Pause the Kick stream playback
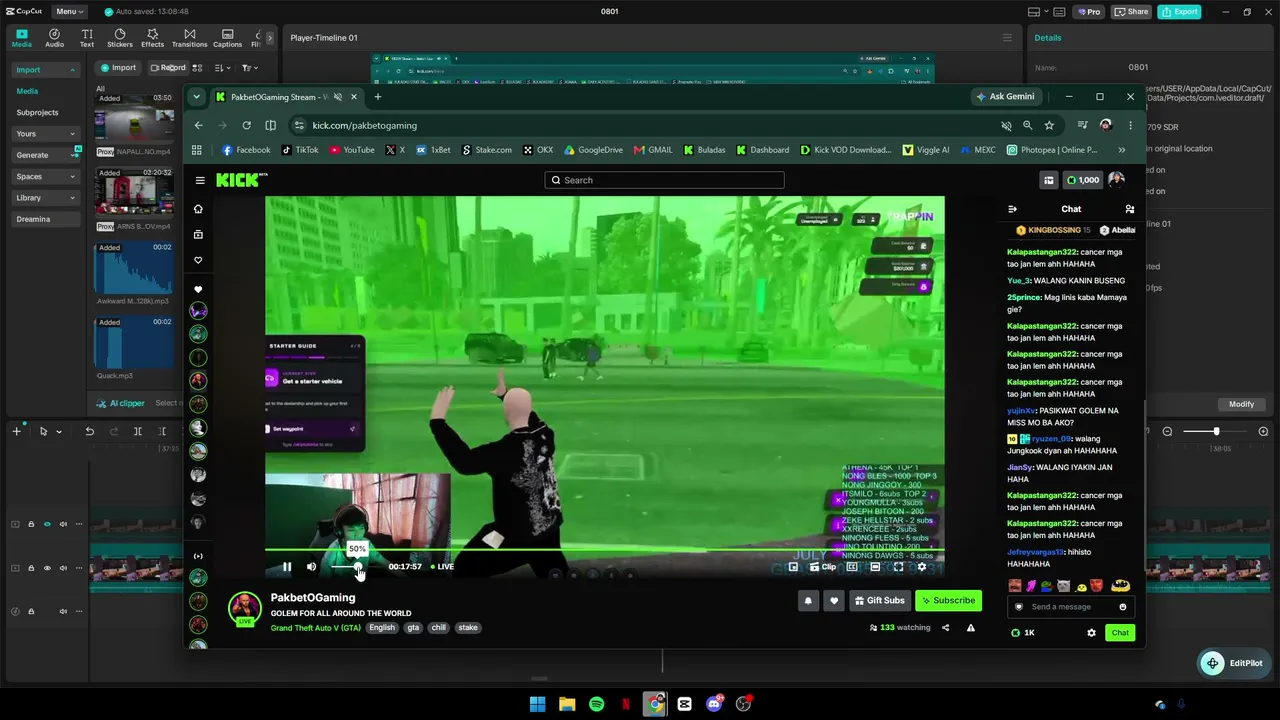Viewport: 1280px width, 720px height. (287, 567)
